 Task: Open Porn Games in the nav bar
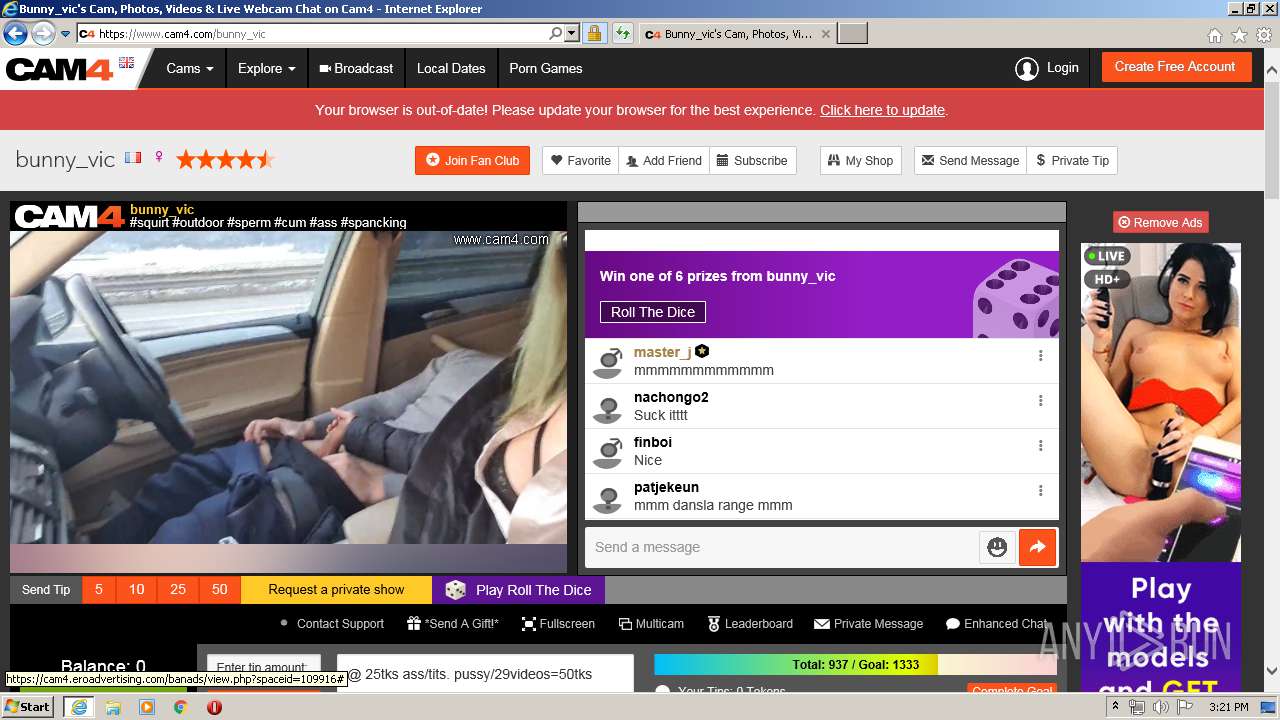546,69
